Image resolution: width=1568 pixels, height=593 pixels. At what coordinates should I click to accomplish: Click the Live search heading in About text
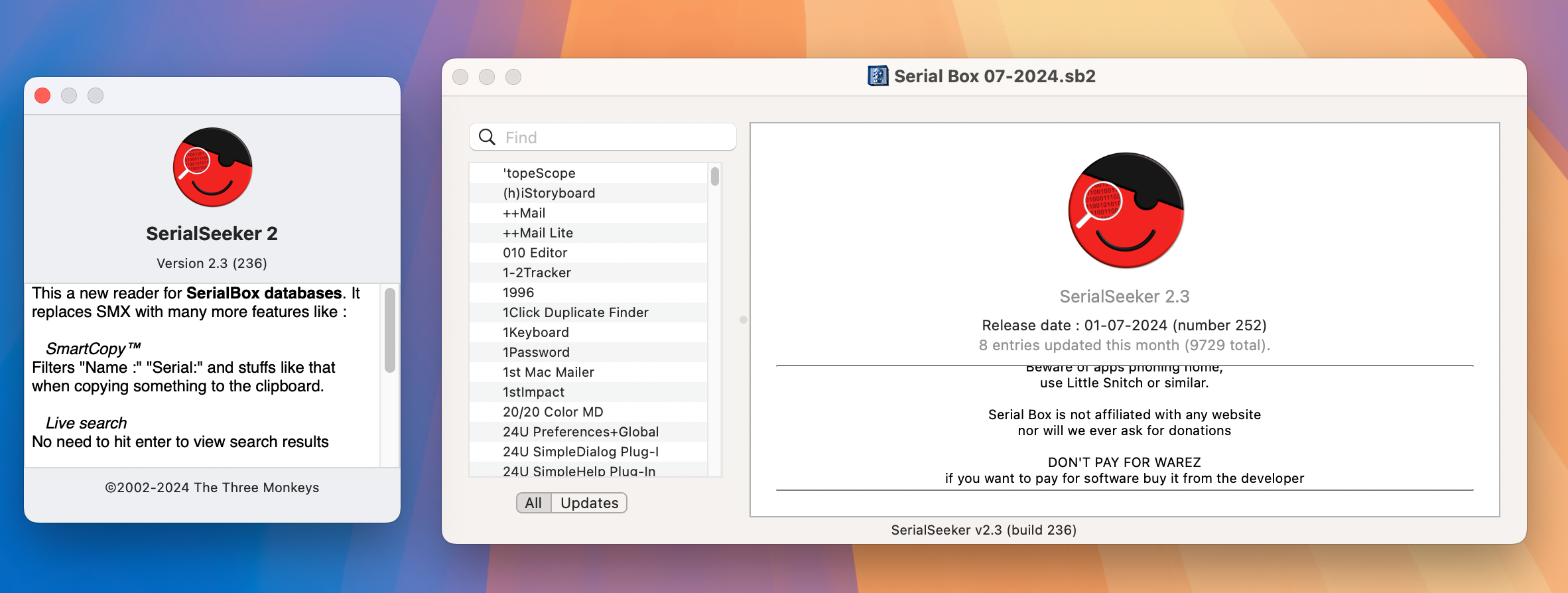click(x=86, y=423)
